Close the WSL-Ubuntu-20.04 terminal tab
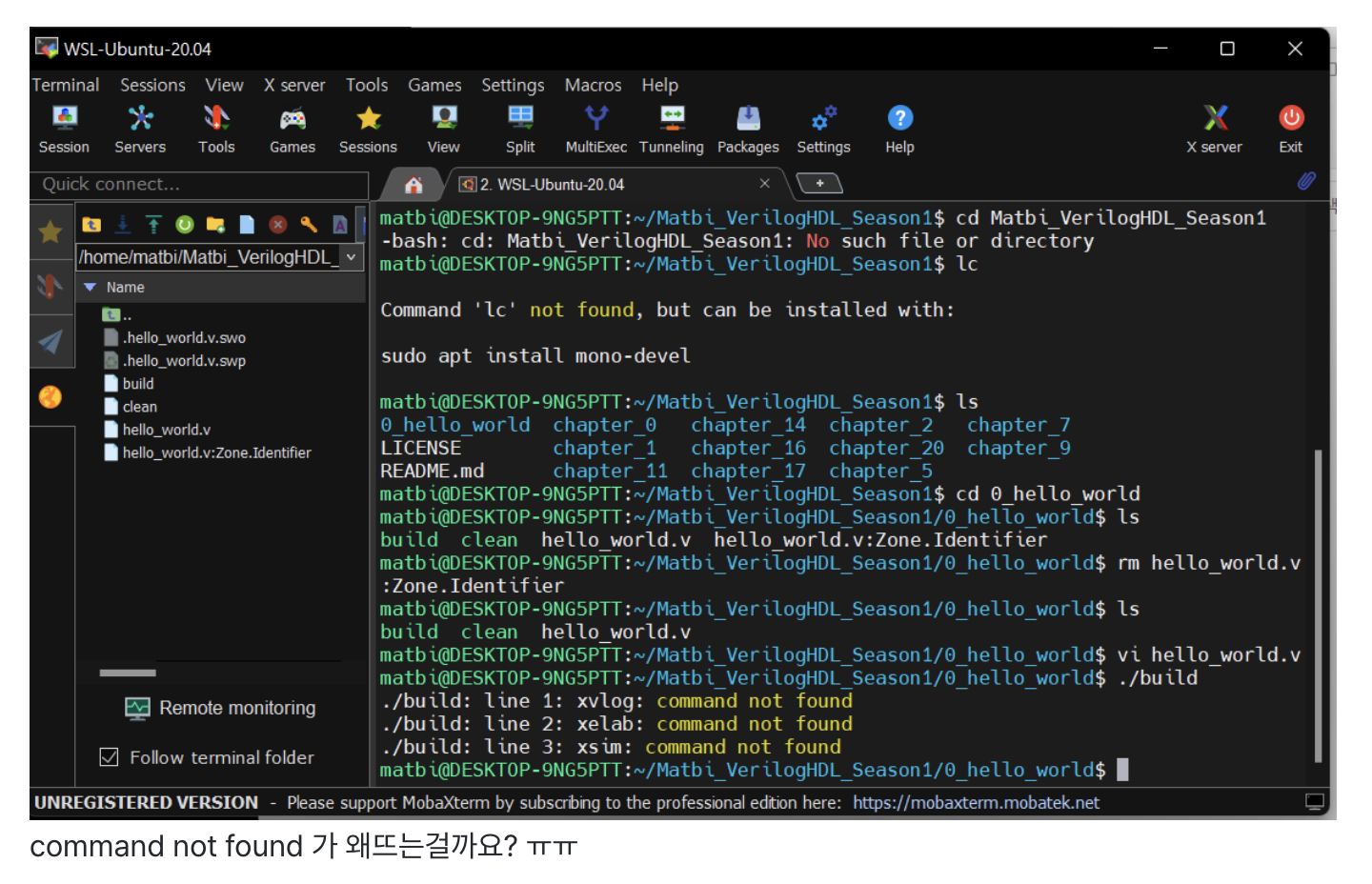Image resolution: width=1372 pixels, height=884 pixels. coord(764,183)
